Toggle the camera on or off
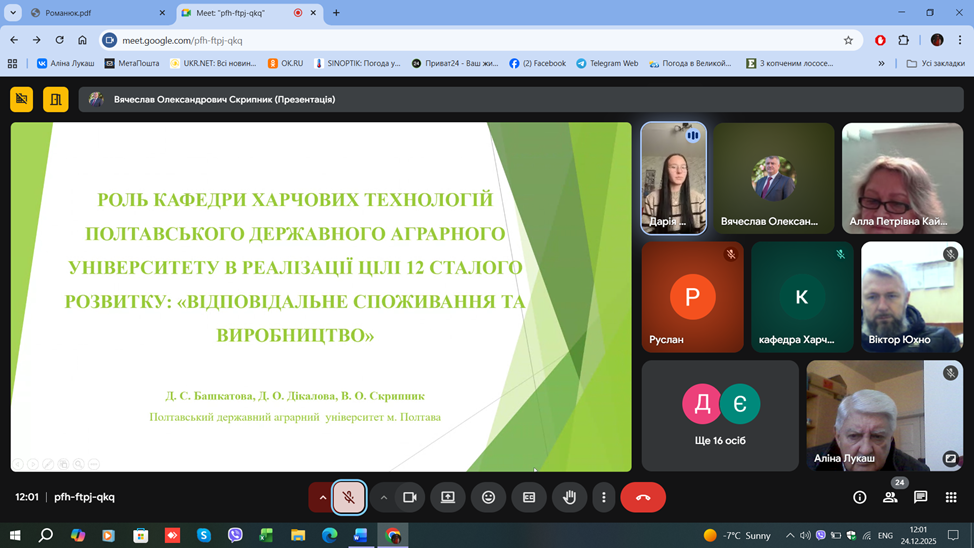 [x=409, y=497]
